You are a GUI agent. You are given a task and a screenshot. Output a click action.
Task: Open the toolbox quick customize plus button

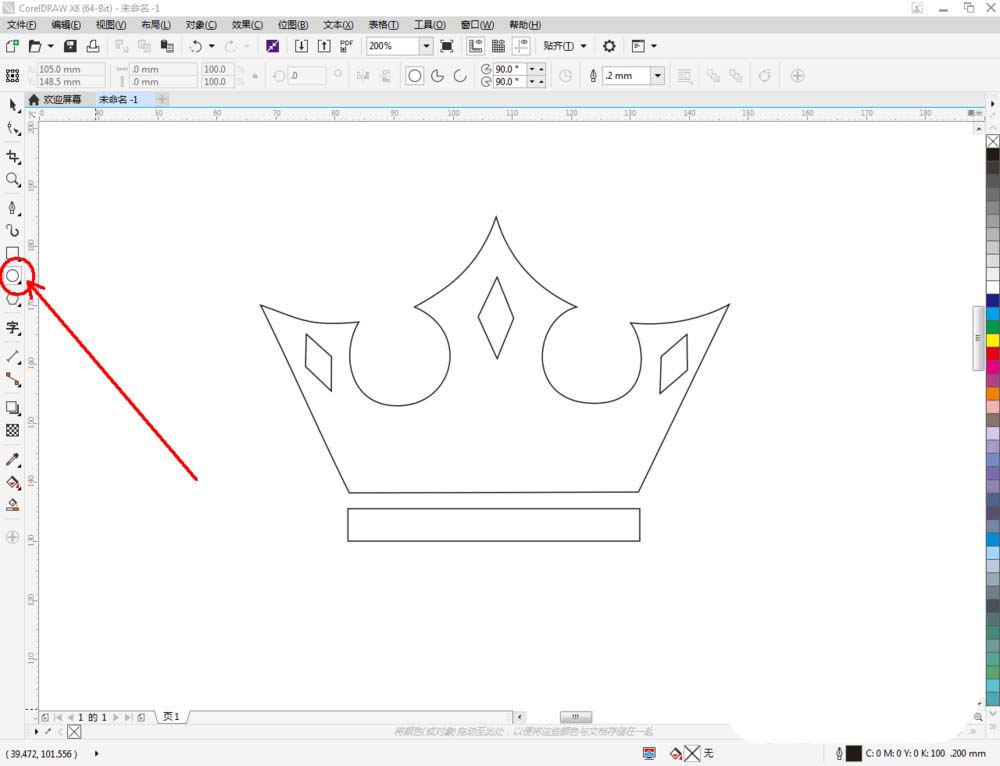point(13,537)
